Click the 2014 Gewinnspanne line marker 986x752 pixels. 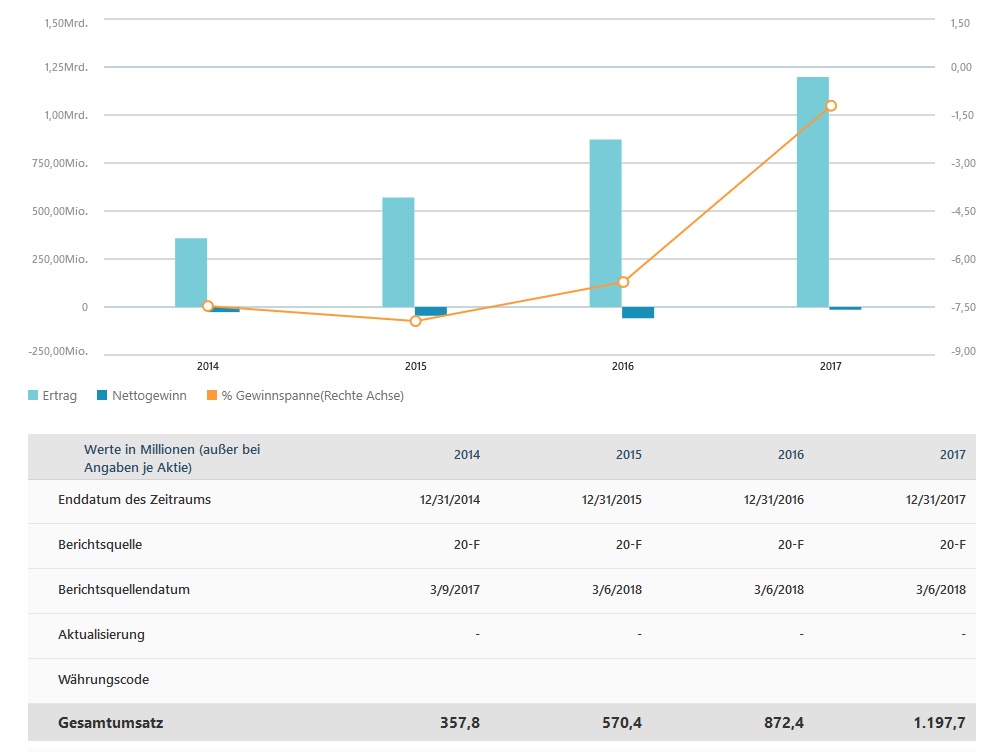point(208,306)
